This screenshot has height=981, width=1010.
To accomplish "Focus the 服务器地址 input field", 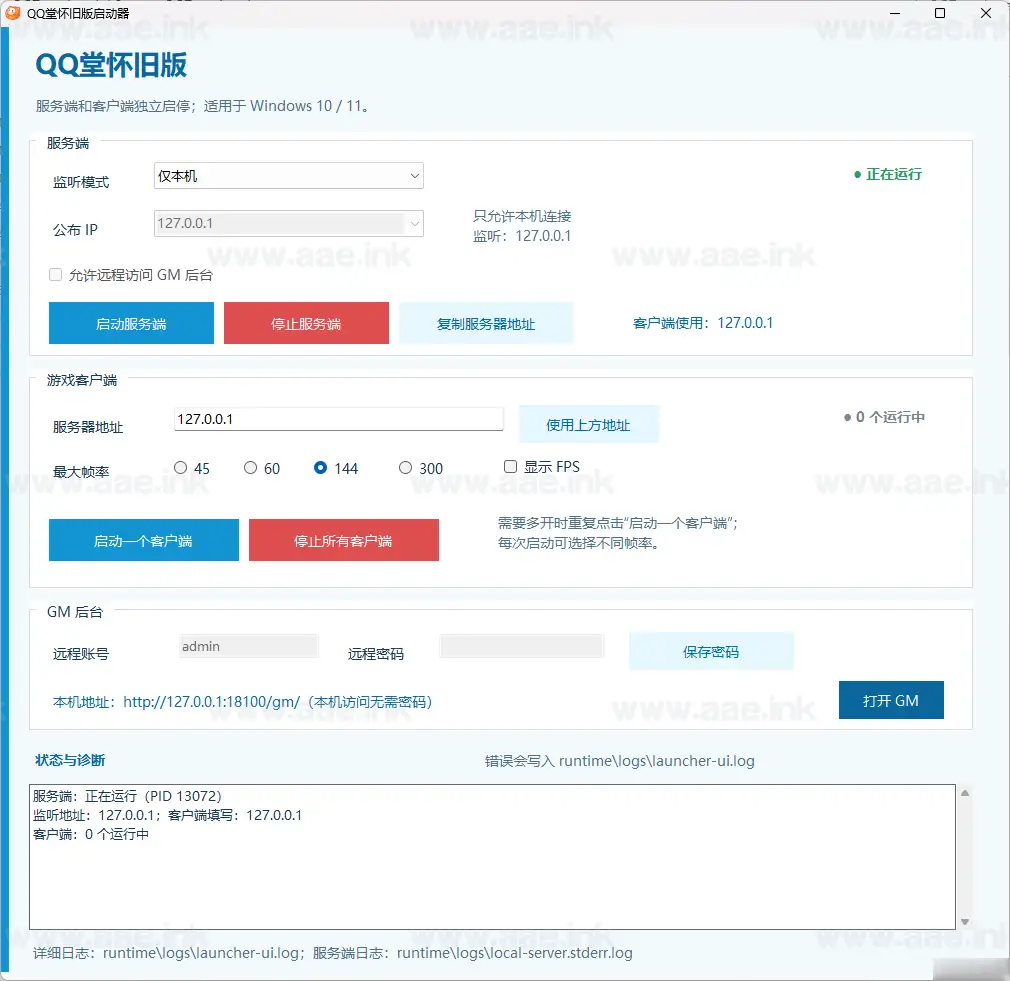I will click(x=339, y=419).
